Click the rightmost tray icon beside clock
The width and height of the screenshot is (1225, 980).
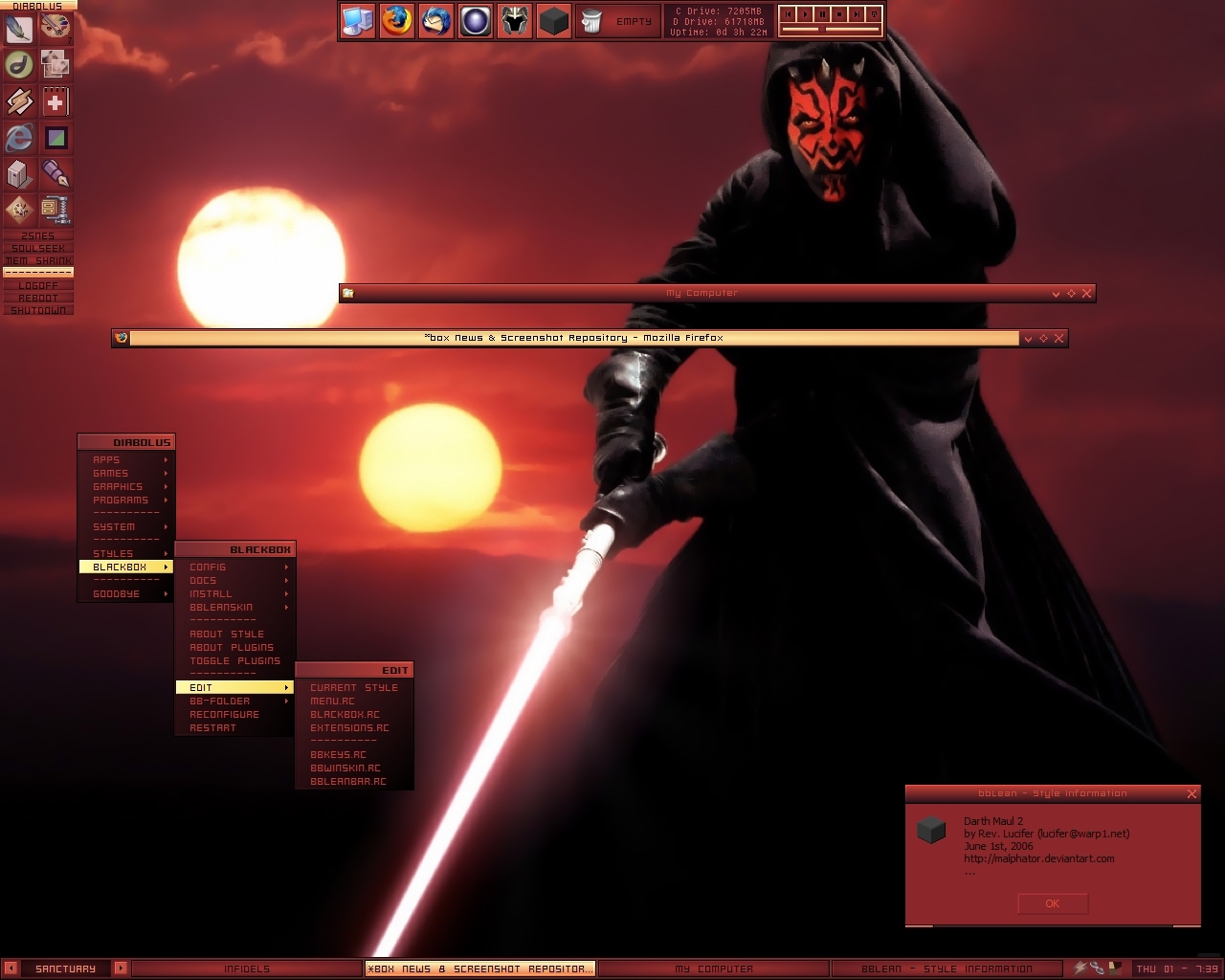coord(1115,968)
